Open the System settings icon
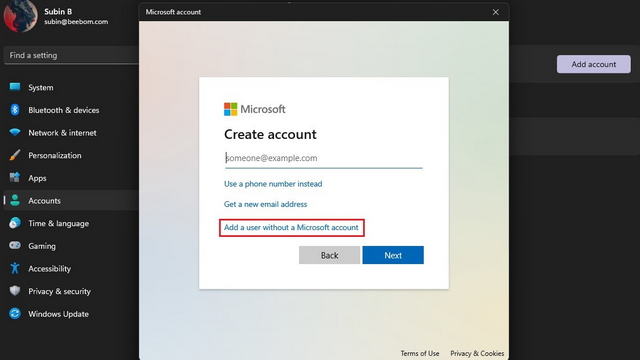640x360 pixels. pos(15,87)
